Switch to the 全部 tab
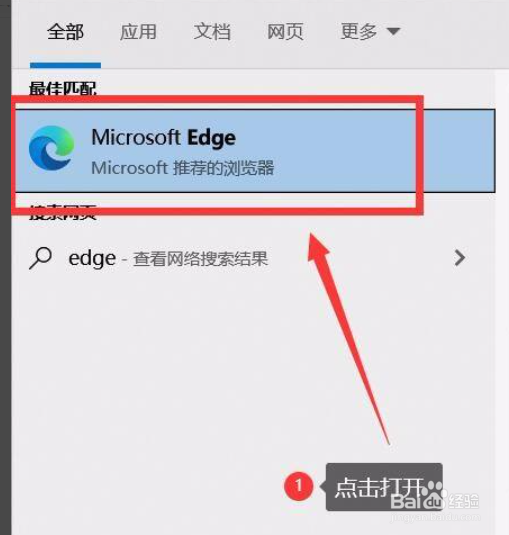The image size is (509, 535). point(65,32)
